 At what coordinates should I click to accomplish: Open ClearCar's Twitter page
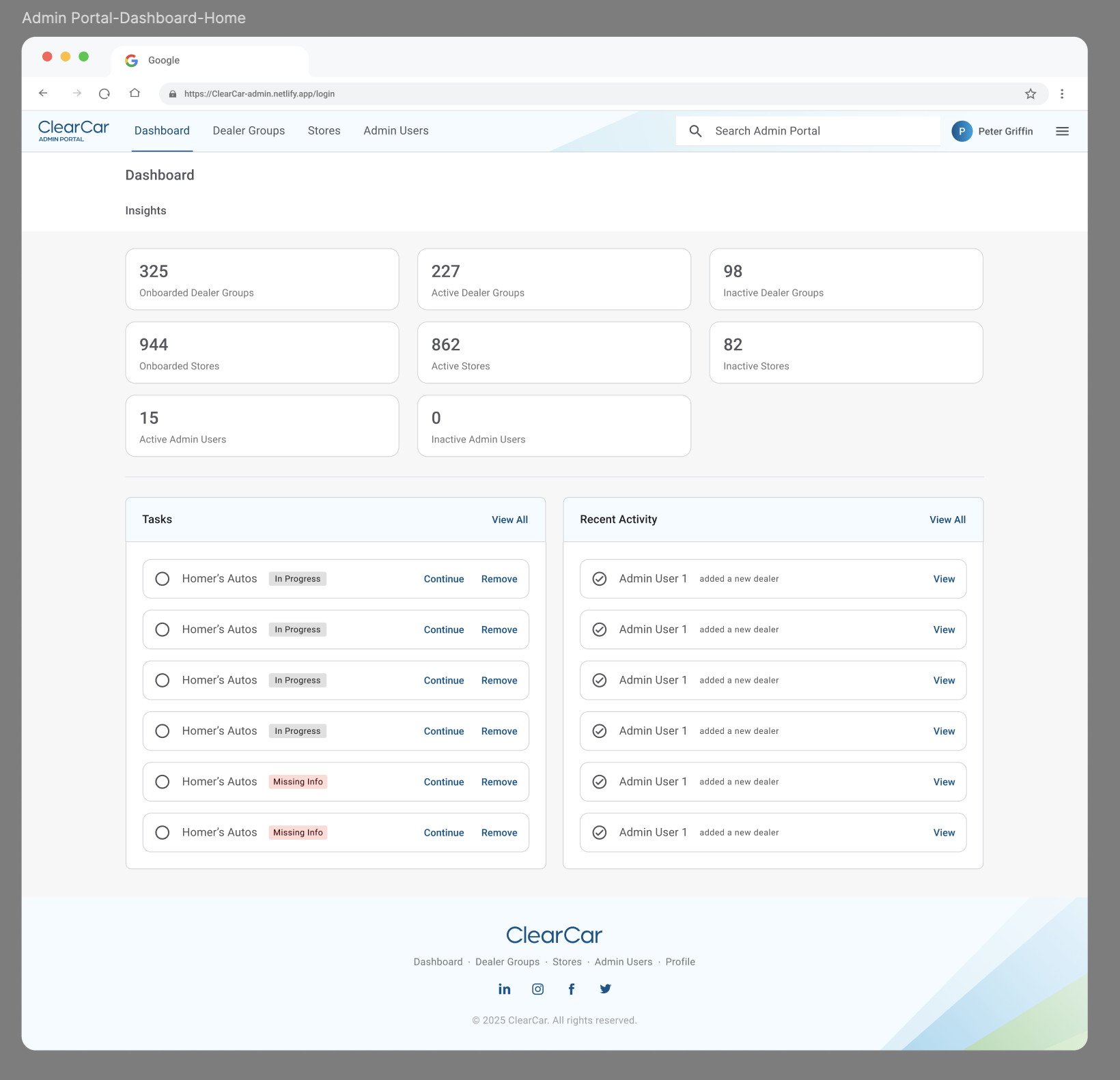(605, 989)
